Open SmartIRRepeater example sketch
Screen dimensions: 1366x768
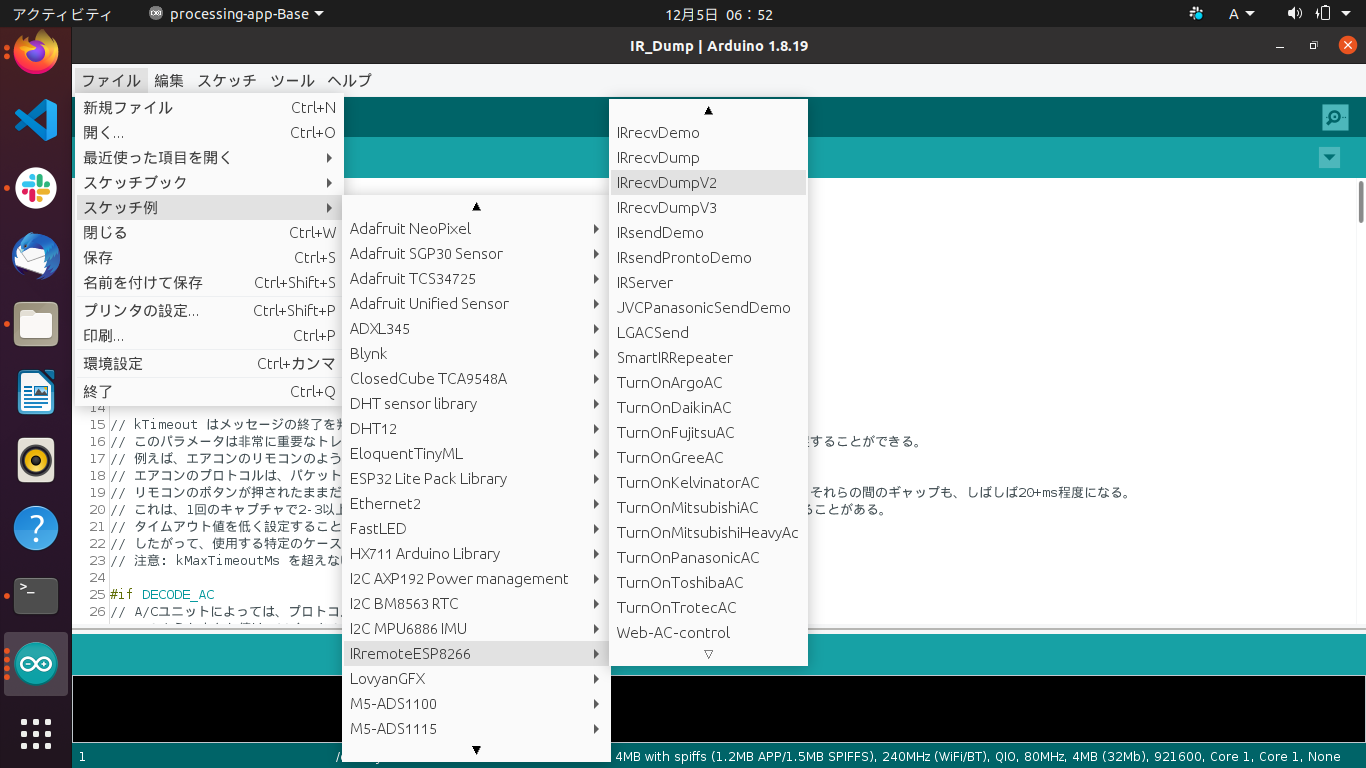point(708,358)
